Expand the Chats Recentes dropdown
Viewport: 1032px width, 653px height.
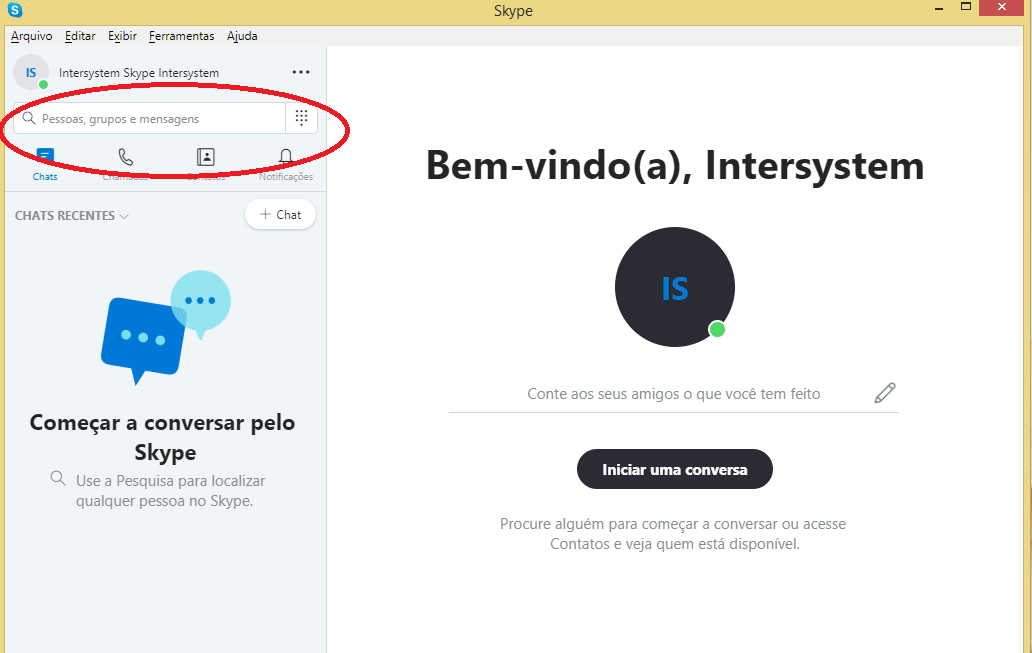coord(71,216)
